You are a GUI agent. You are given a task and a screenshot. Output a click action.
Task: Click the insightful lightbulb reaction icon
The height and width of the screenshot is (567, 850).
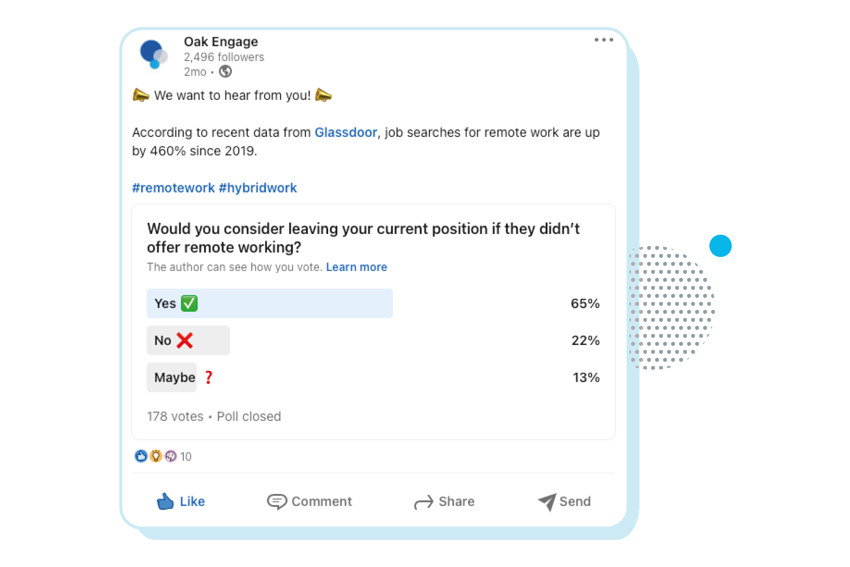pos(156,456)
